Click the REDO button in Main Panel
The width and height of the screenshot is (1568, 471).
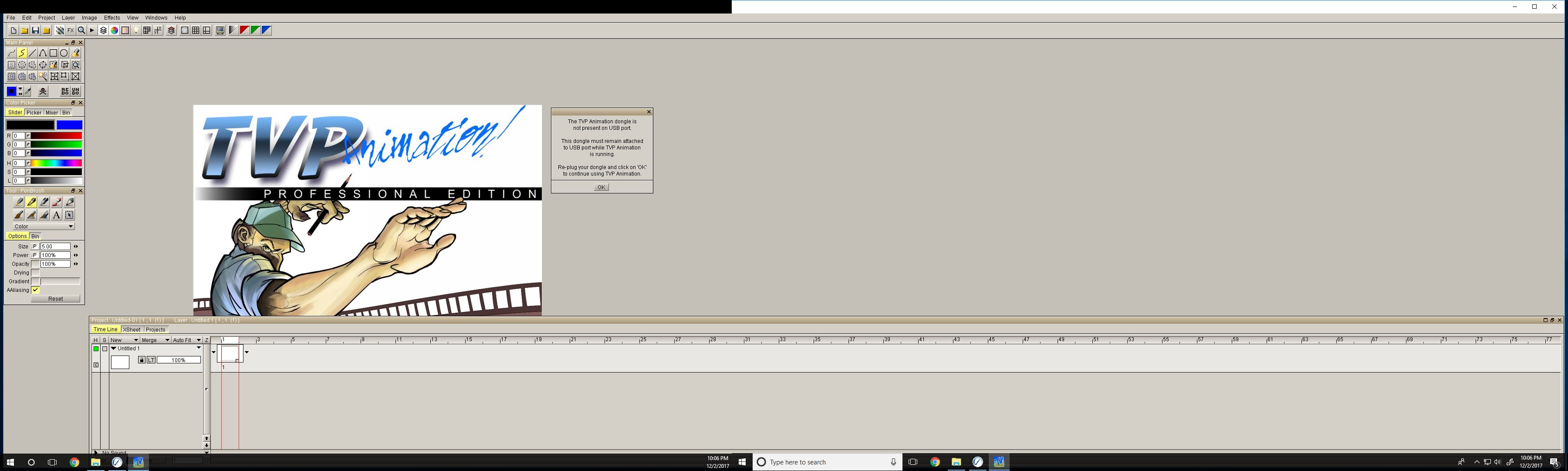coord(65,91)
